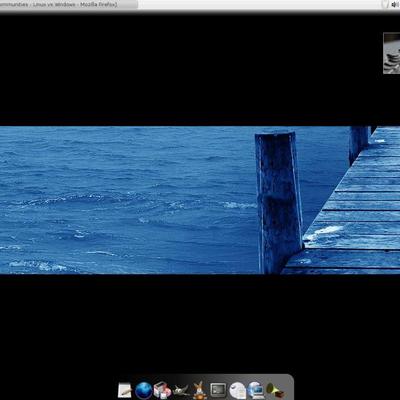Open the aMule rabbit dock icon

click(200, 390)
